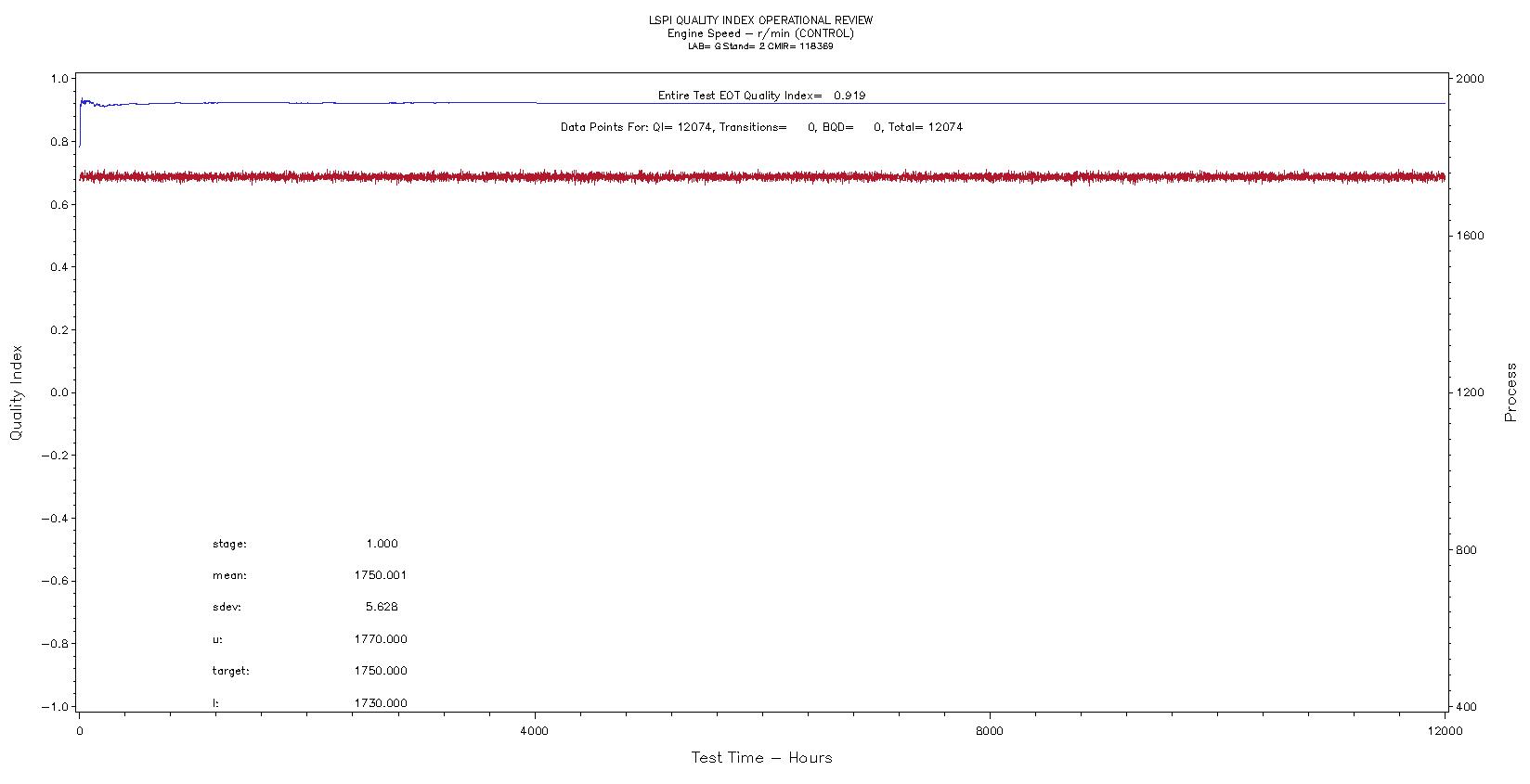Click the "mean:" label
The image size is (1530, 784).
click(229, 576)
